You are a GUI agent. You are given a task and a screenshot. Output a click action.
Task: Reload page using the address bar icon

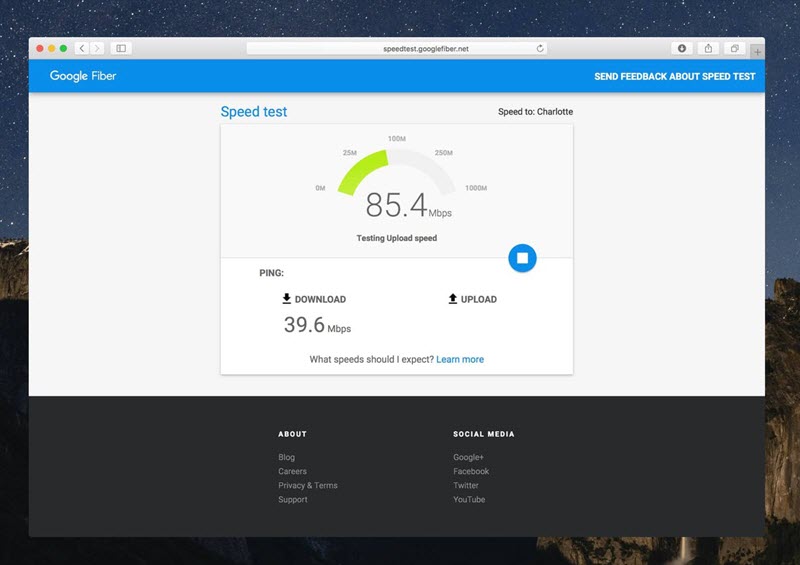pyautogui.click(x=540, y=48)
